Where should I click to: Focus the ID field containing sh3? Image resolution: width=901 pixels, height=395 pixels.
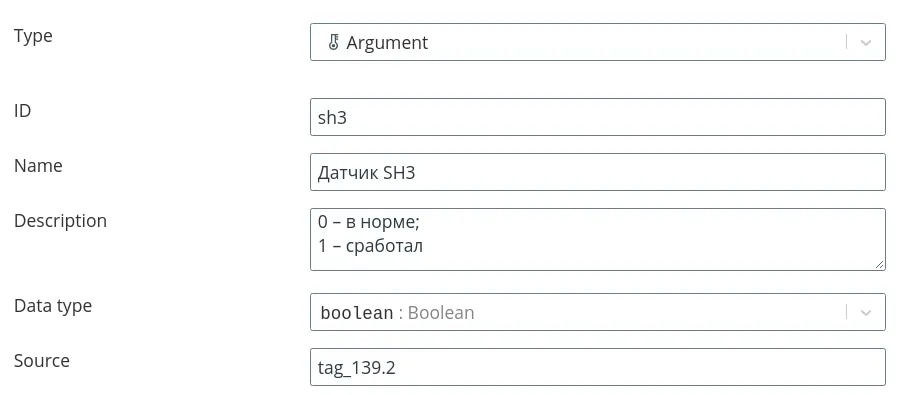click(598, 117)
